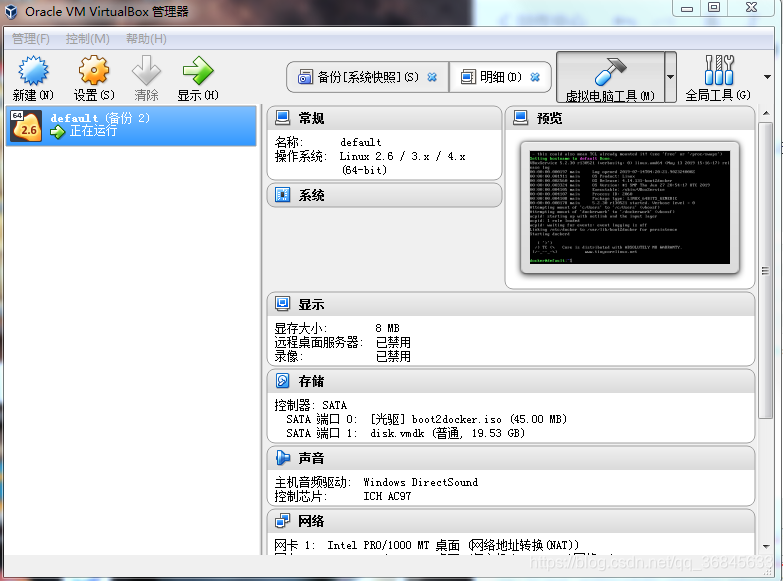Screen dimensions: 783x581
Task: Click the '控制器: SATA' controller line
Action: click(311, 405)
